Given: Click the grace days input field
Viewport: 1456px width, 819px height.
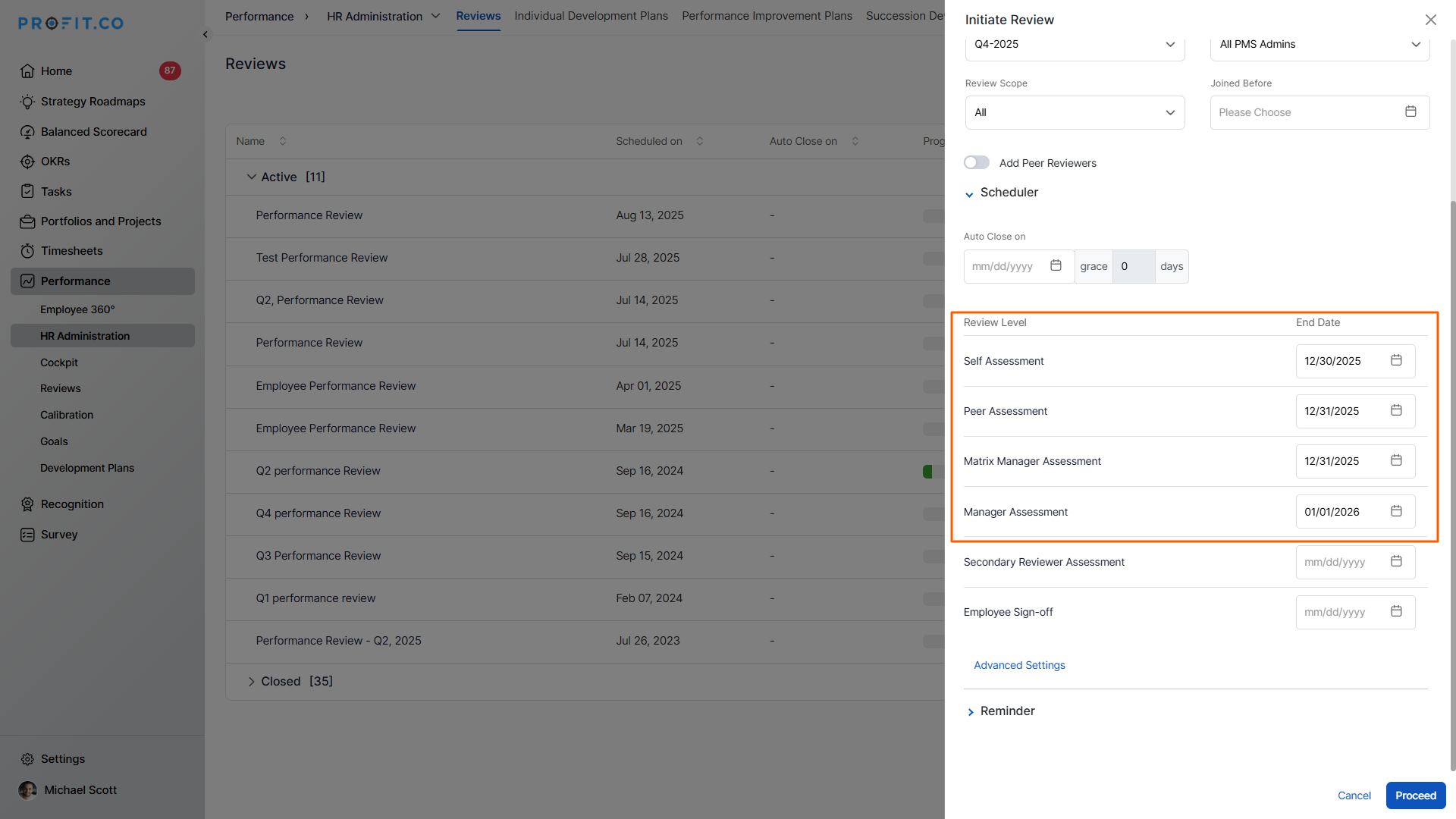Looking at the screenshot, I should click(x=1133, y=266).
